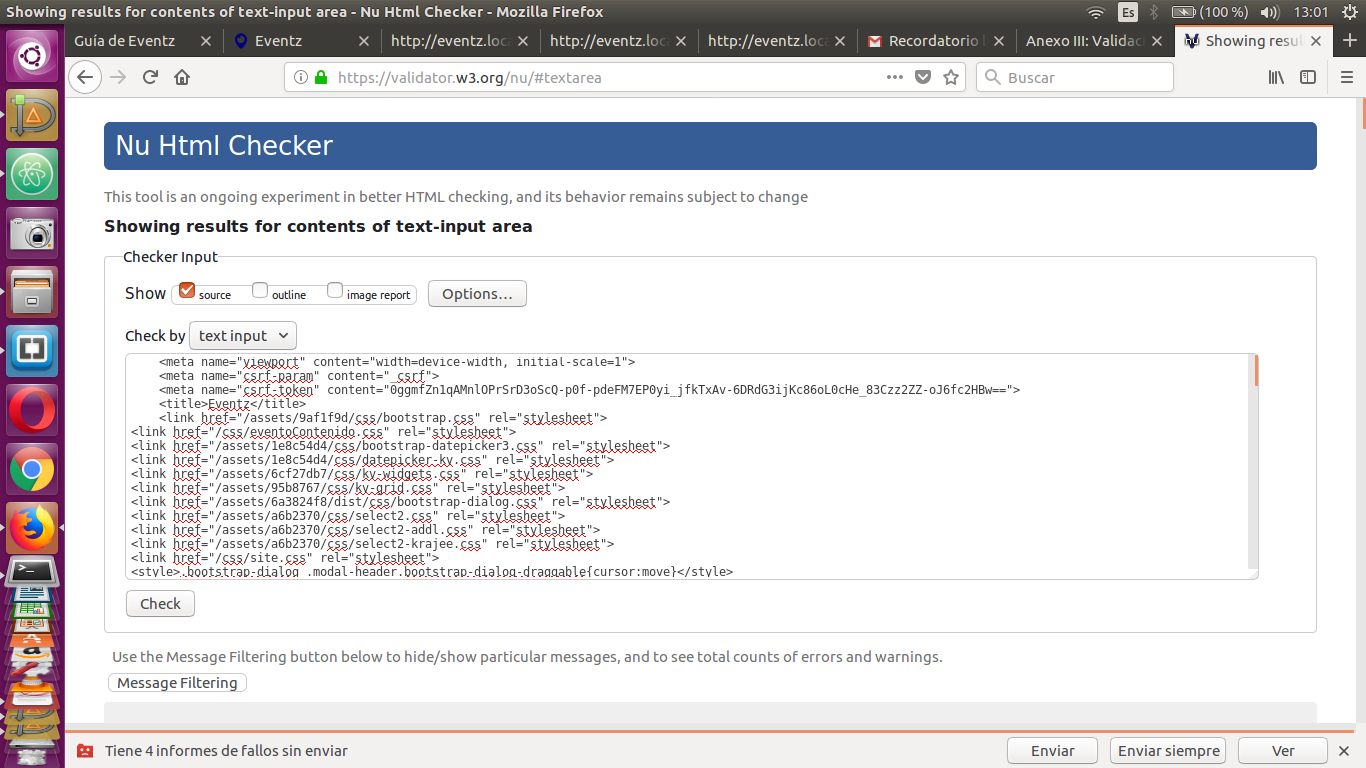Go back to the previous page
The image size is (1366, 768).
point(85,77)
